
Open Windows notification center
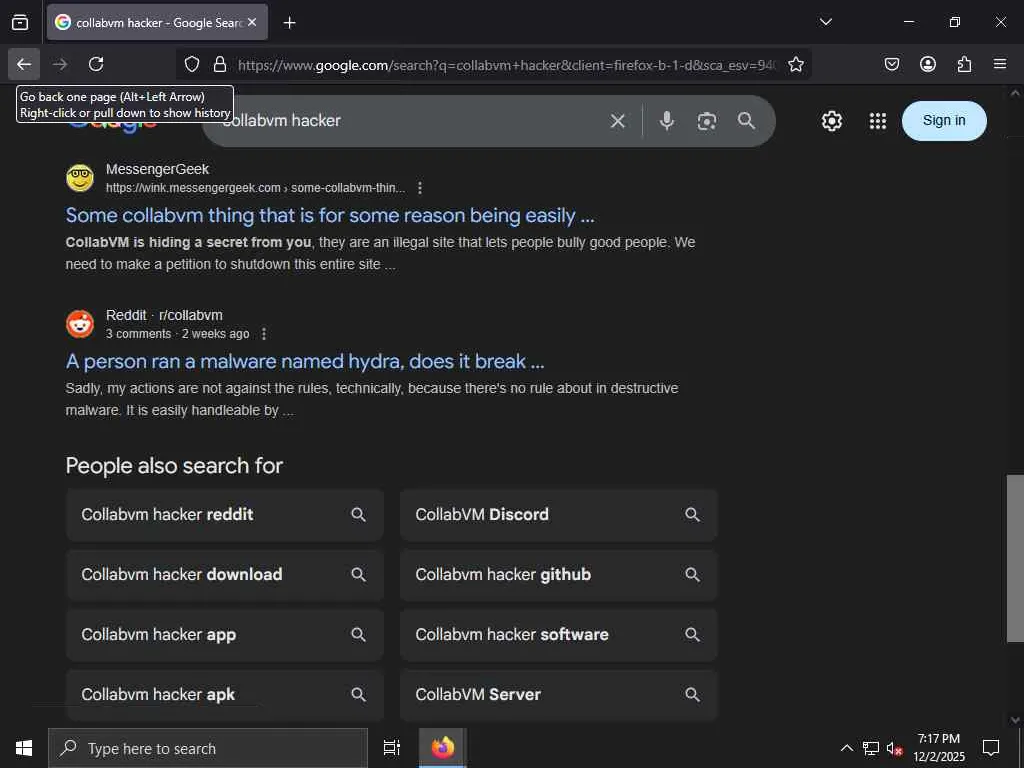(x=991, y=748)
